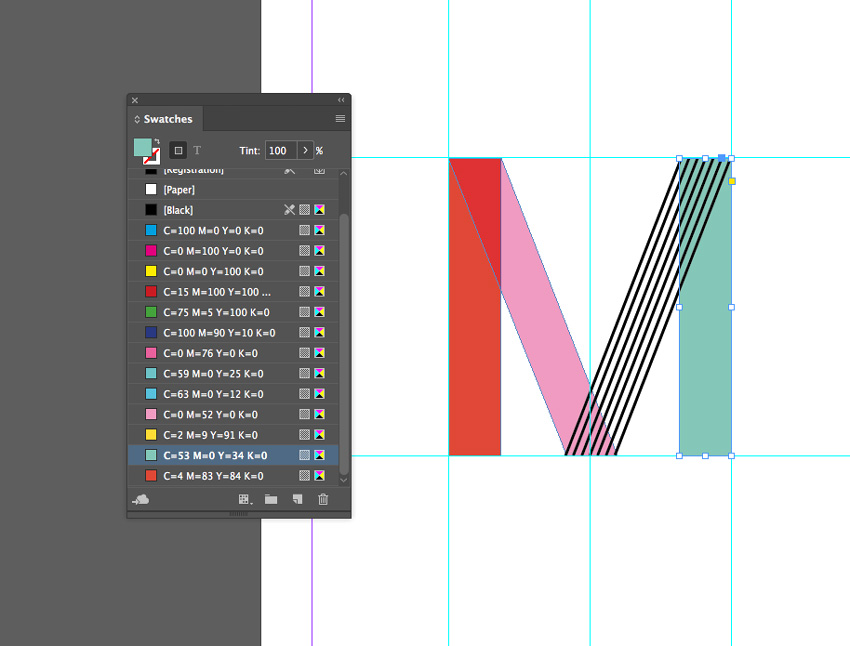Click process icon on C=2 M=9 Y=91 row
This screenshot has height=646, width=850.
click(x=305, y=435)
